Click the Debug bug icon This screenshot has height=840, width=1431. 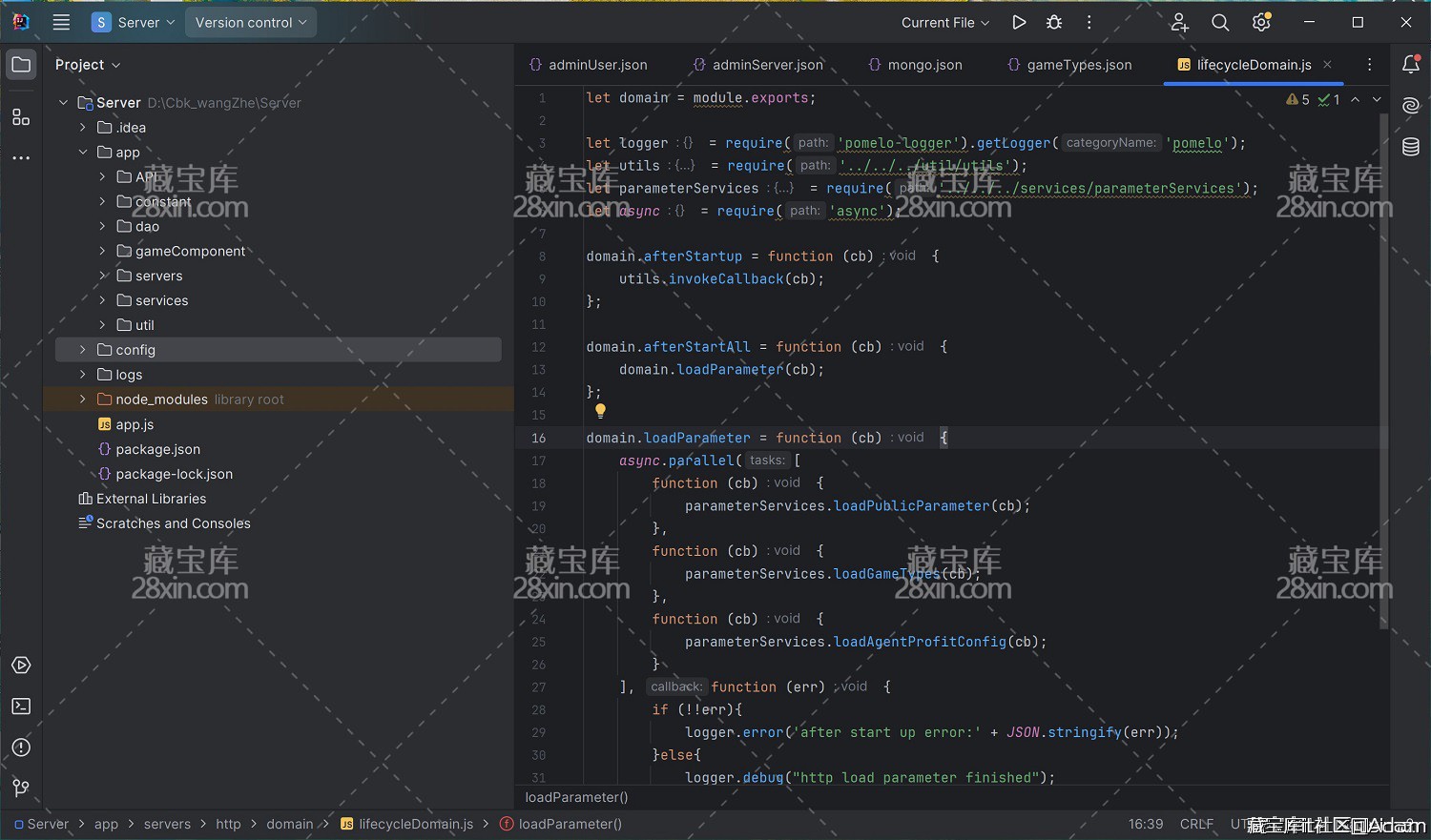coord(1054,22)
